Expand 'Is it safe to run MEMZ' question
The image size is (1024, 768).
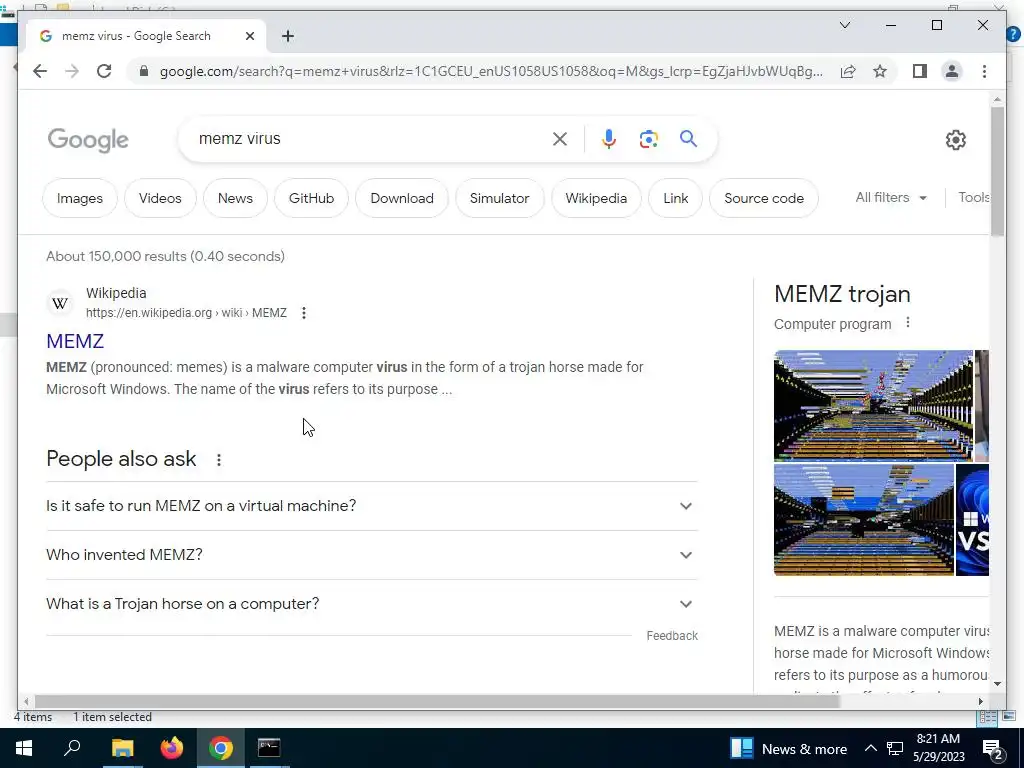(372, 506)
